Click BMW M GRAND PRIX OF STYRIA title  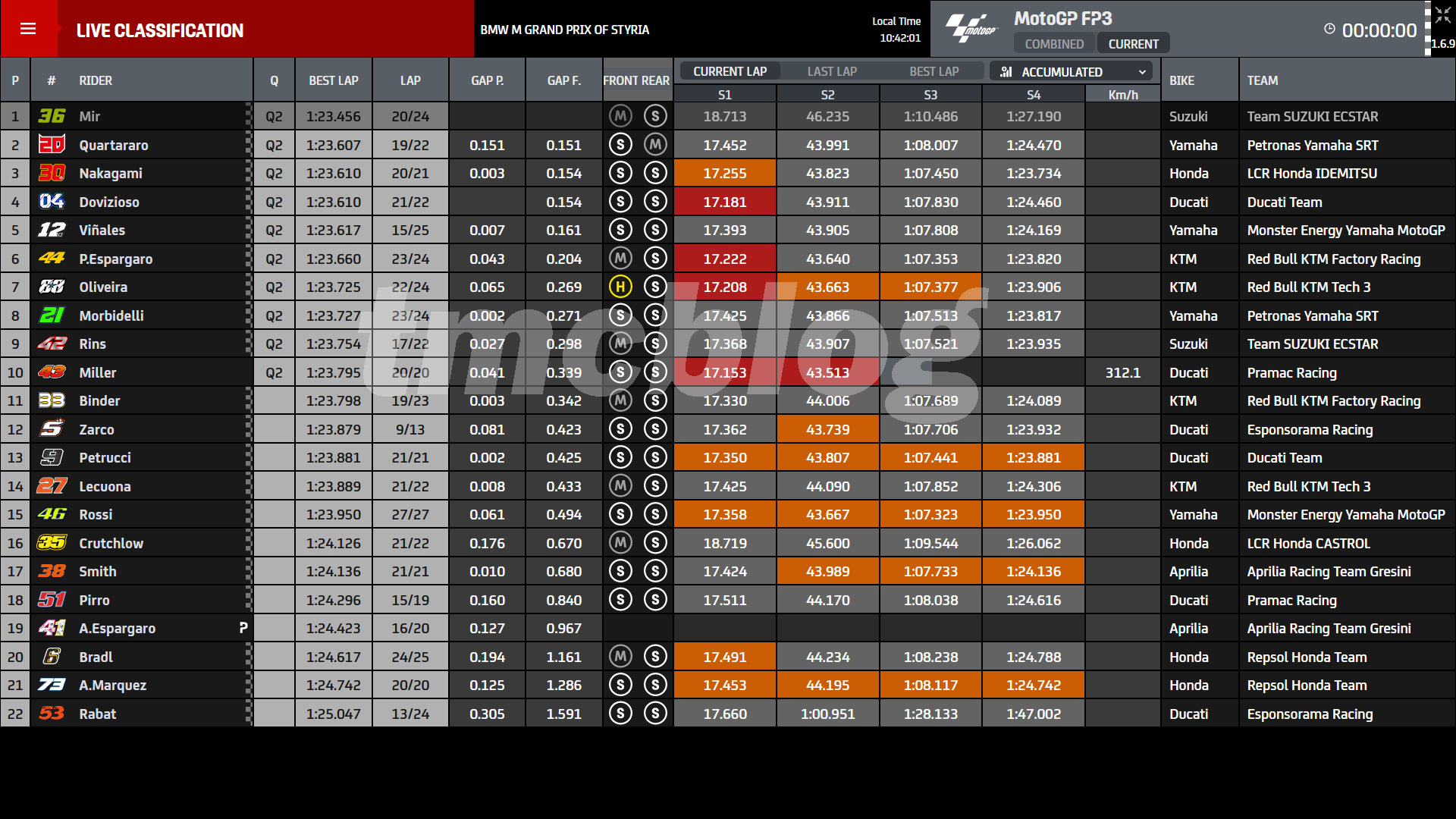coord(564,30)
